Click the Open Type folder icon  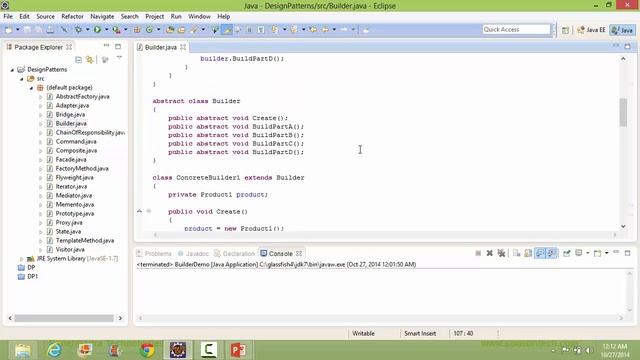tap(170, 29)
